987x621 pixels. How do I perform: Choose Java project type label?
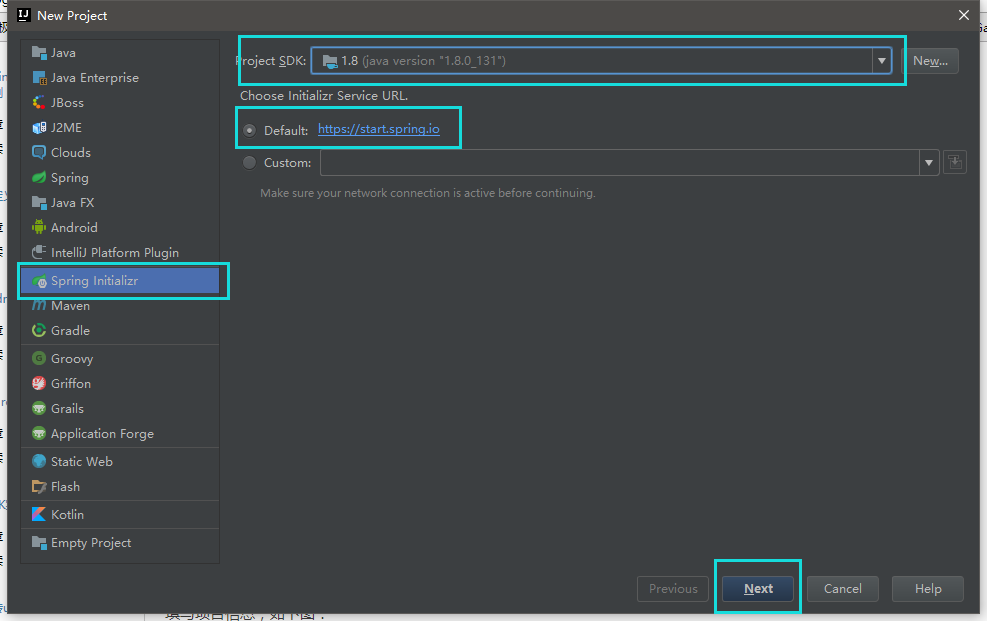tap(63, 53)
